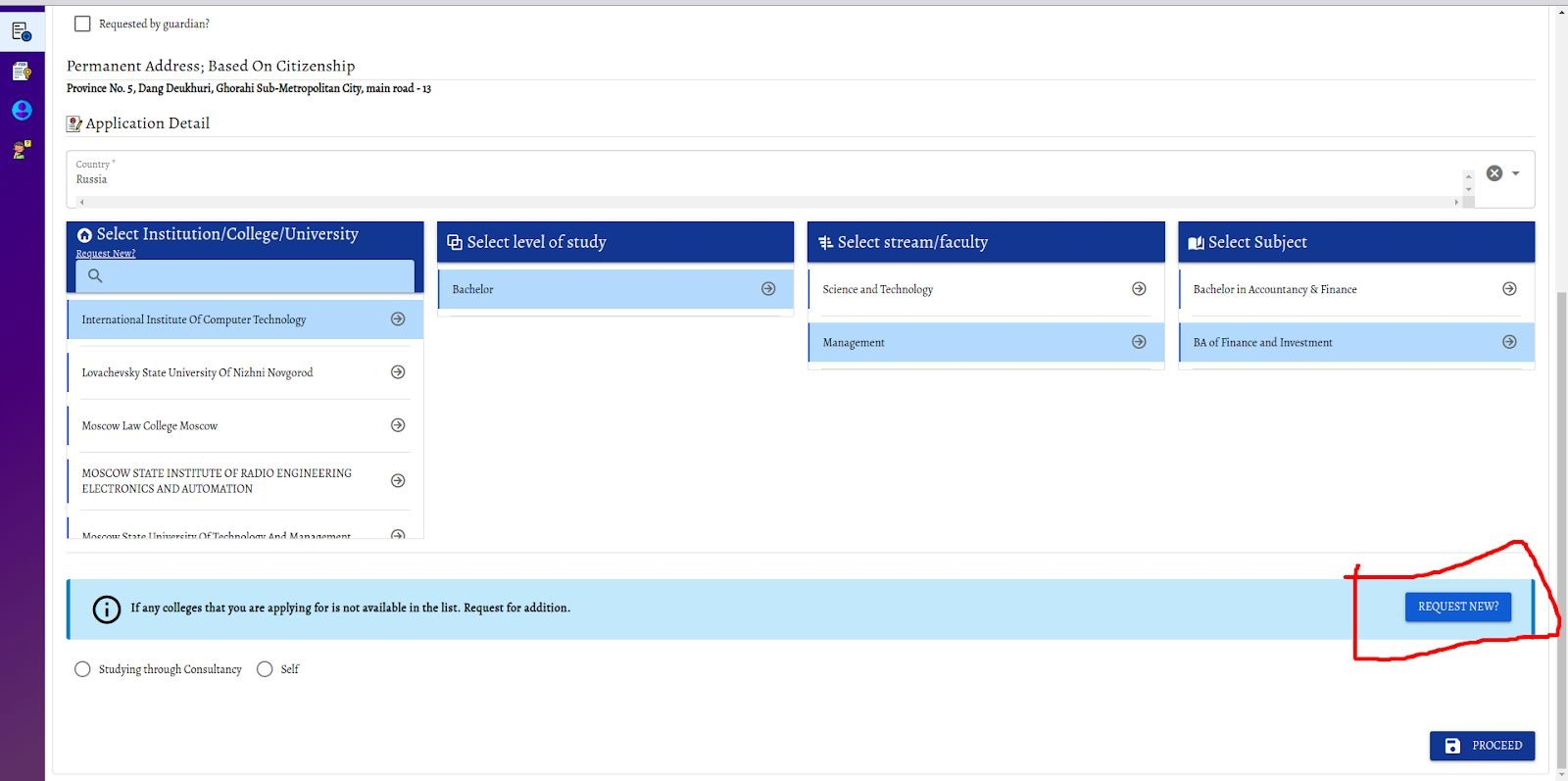Viewport: 1568px width, 781px height.
Task: Select Lovachevsky State University Of Nizhni Novgorod
Action: (197, 372)
